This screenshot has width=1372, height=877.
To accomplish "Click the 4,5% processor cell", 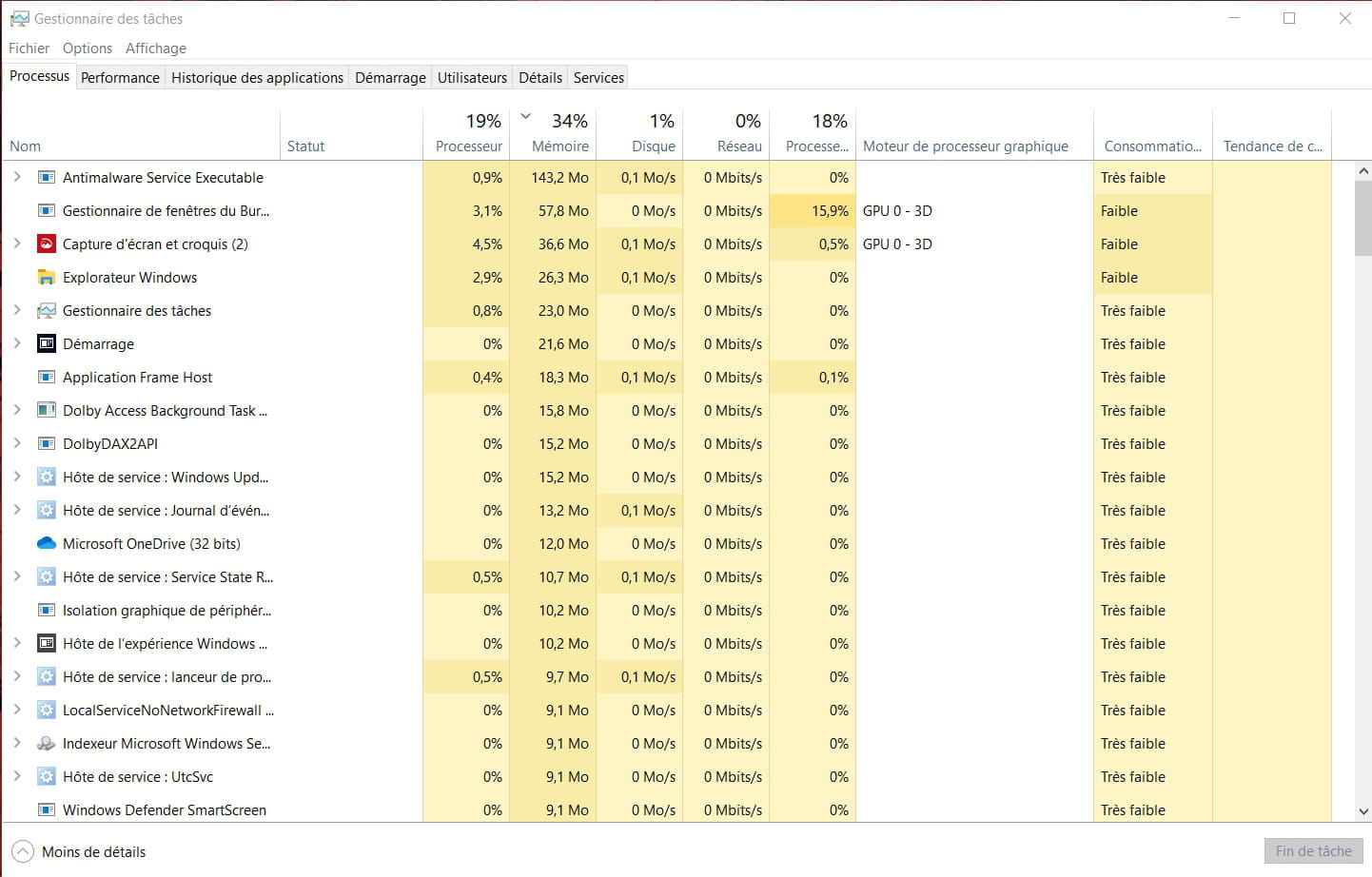I will [465, 244].
